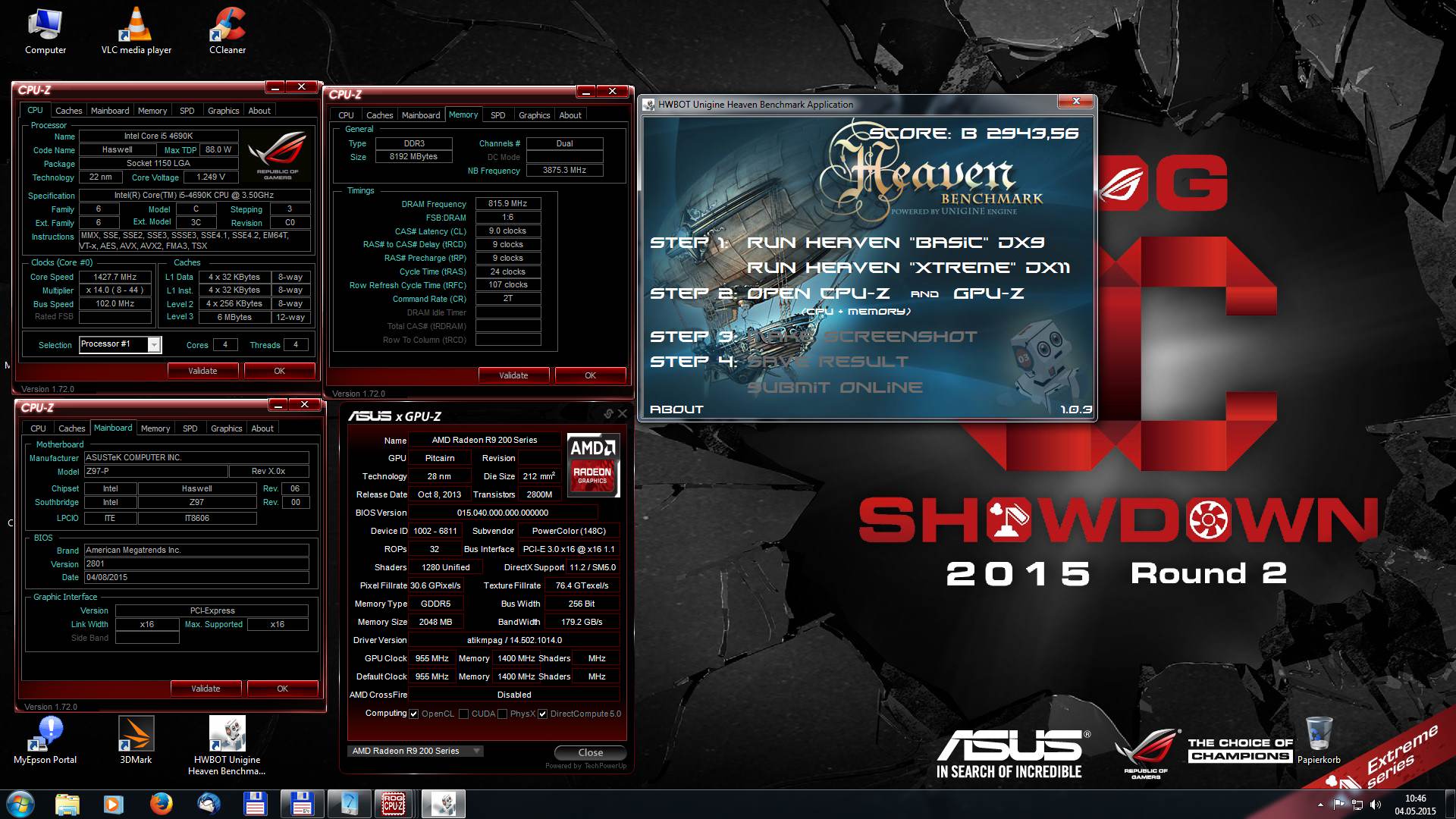The width and height of the screenshot is (1456, 819).
Task: Run Heaven "XTREME" DX11 benchmark
Action: (908, 268)
